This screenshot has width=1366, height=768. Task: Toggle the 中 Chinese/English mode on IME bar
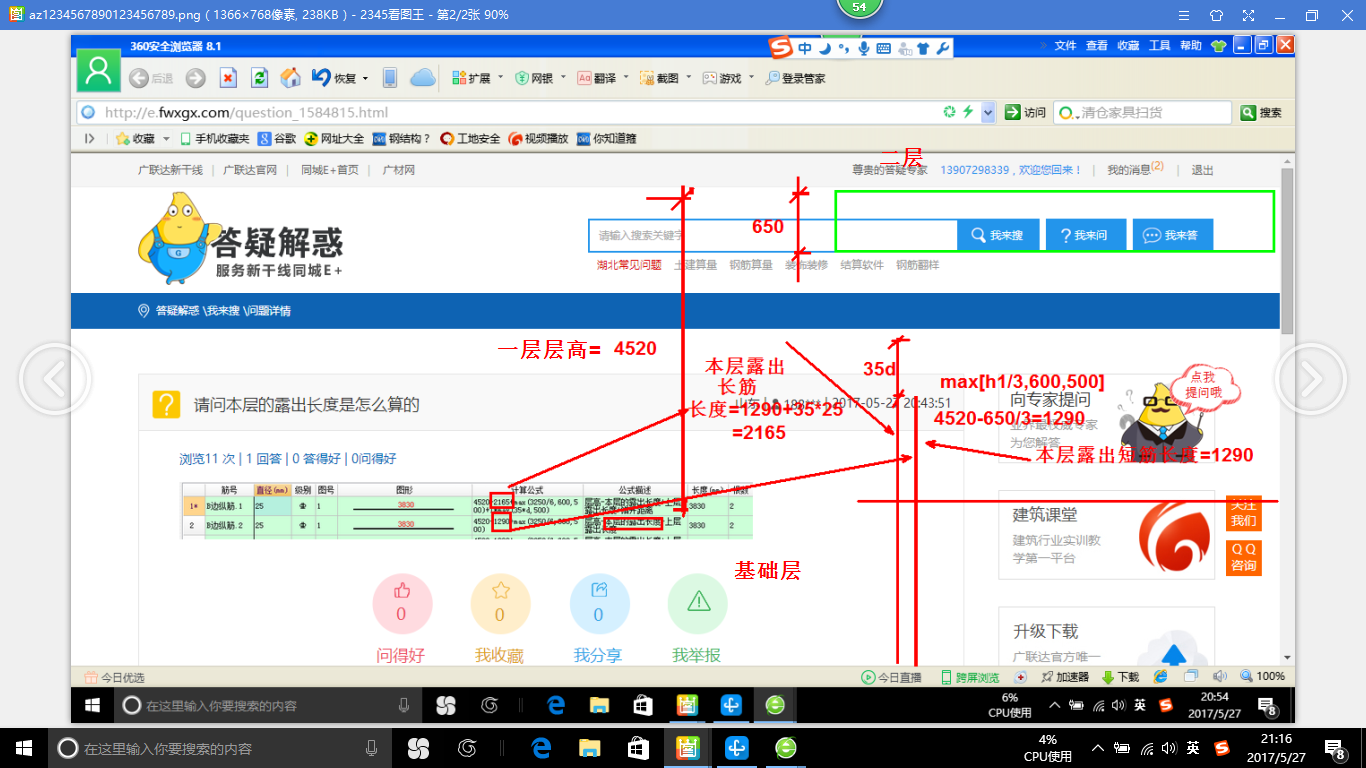pyautogui.click(x=805, y=48)
